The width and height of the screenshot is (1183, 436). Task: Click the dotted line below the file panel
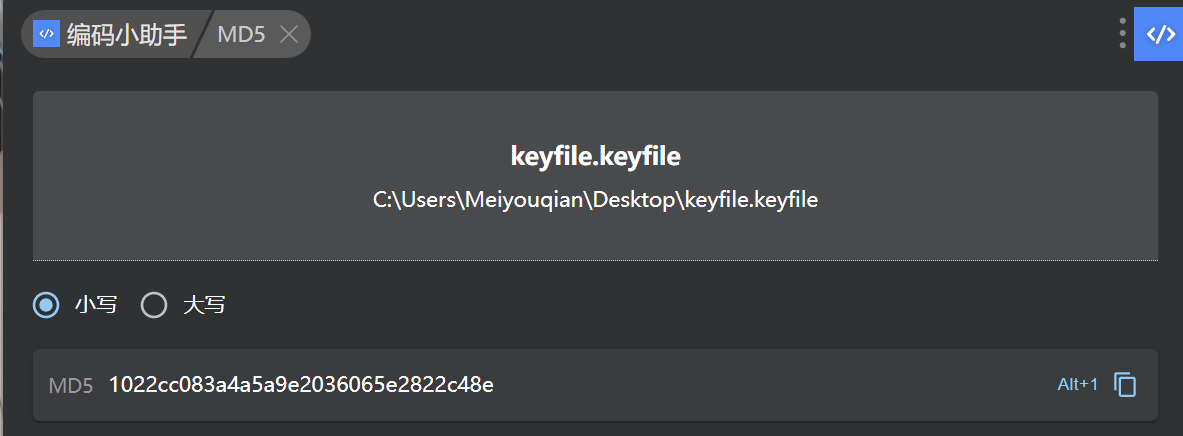[x=595, y=260]
